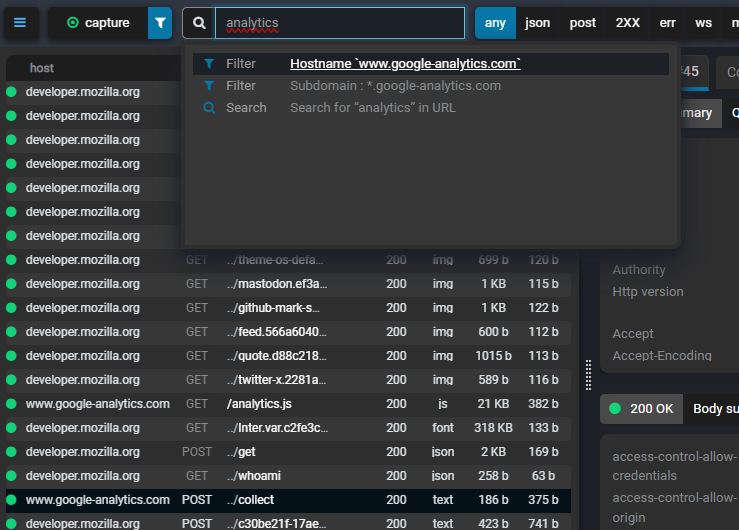Select the 'ws' filter chip
This screenshot has height=530, width=739.
(x=703, y=23)
